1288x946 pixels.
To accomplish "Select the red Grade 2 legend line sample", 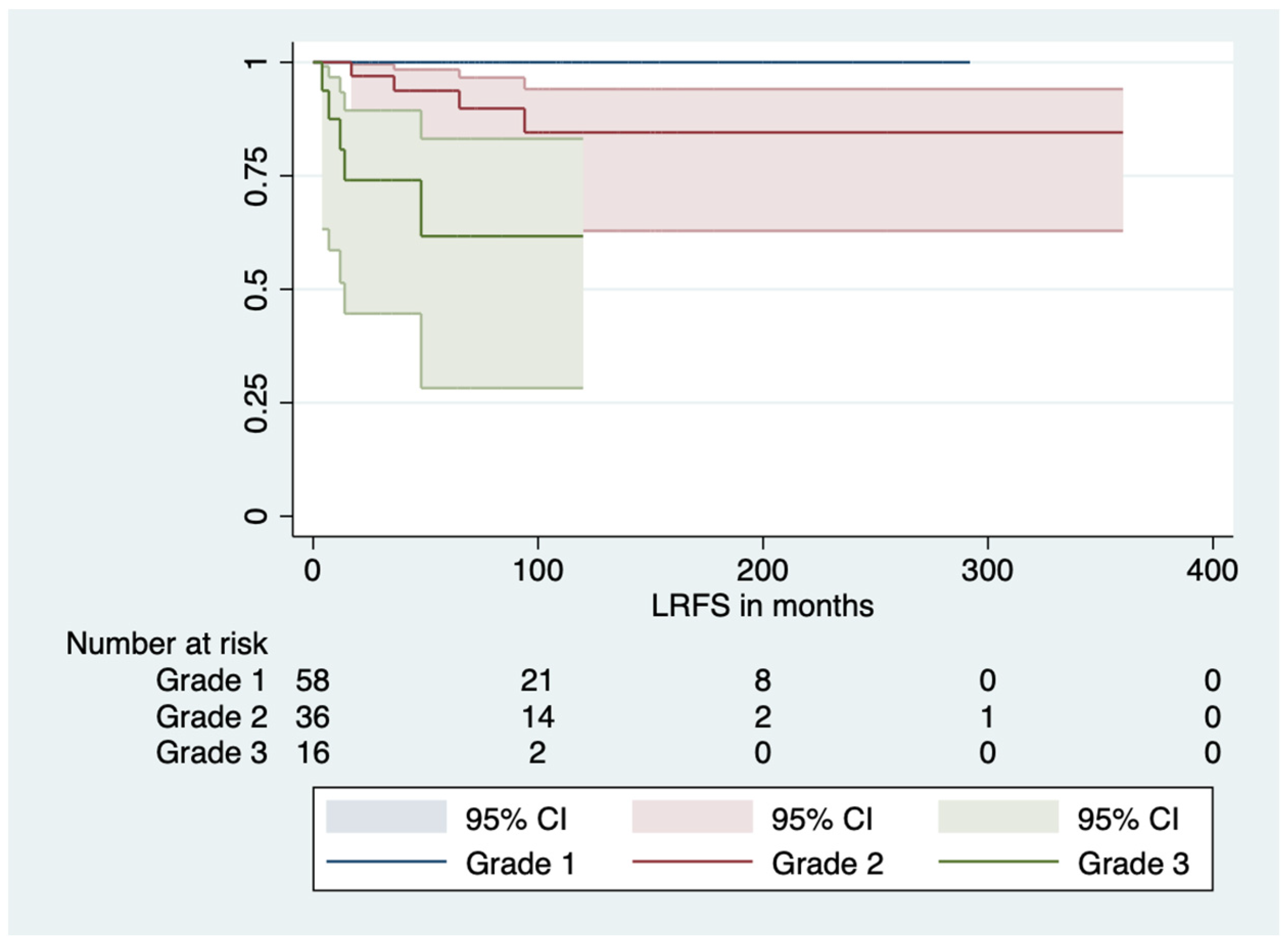I will [692, 862].
